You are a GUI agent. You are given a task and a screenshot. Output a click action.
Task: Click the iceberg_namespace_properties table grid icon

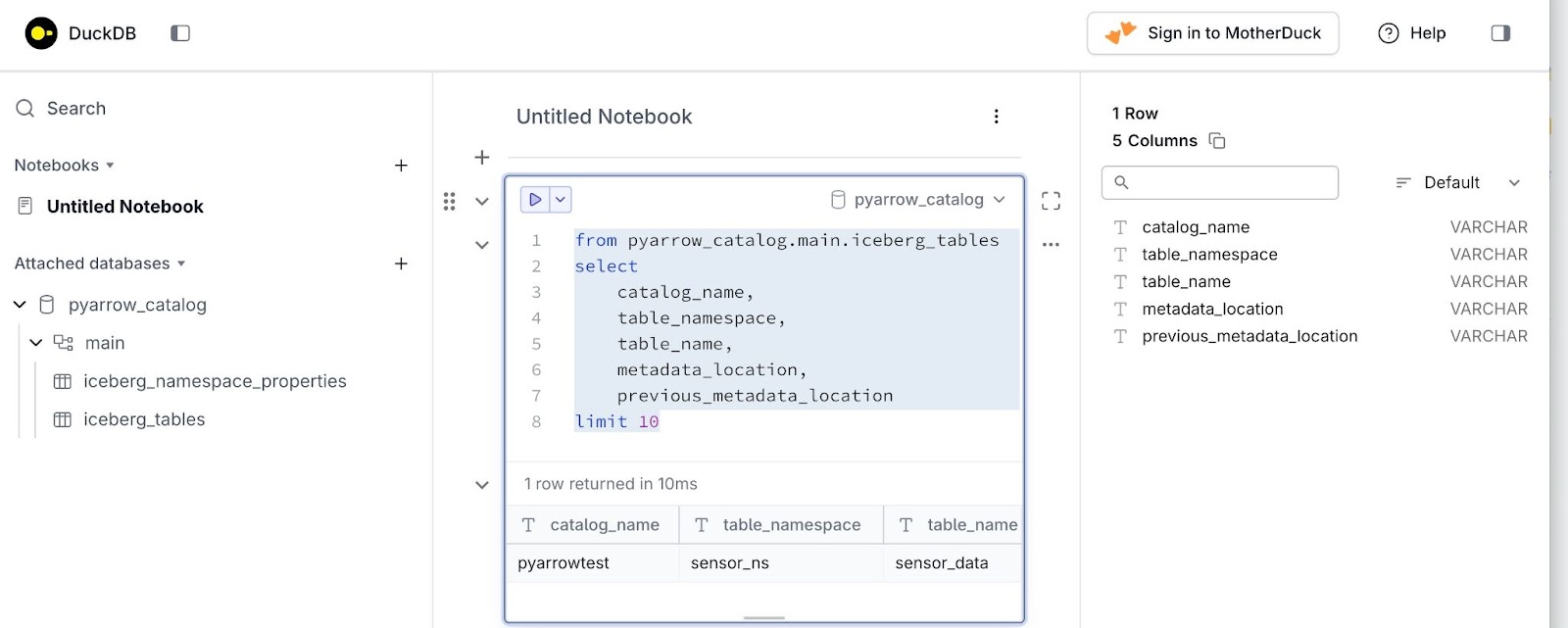[63, 381]
